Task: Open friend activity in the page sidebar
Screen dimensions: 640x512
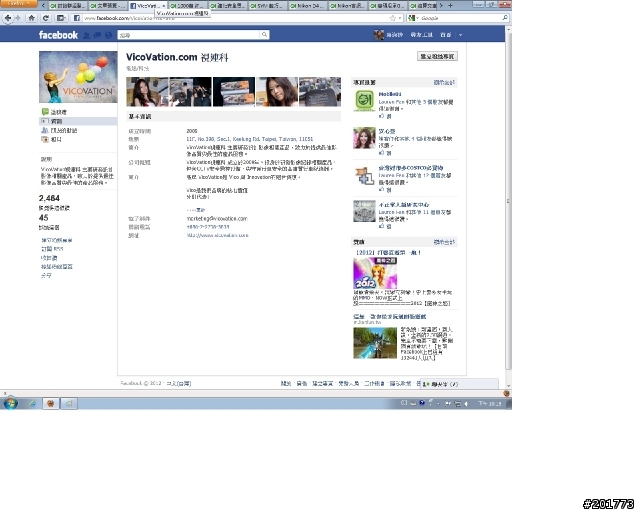Action: click(59, 130)
